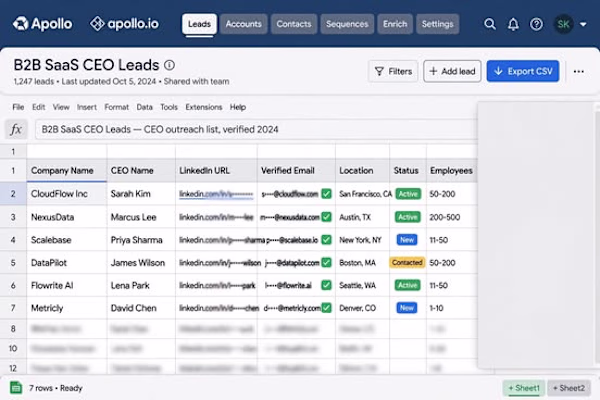The height and width of the screenshot is (400, 600).
Task: Click the formula bar input field
Action: pyautogui.click(x=256, y=129)
